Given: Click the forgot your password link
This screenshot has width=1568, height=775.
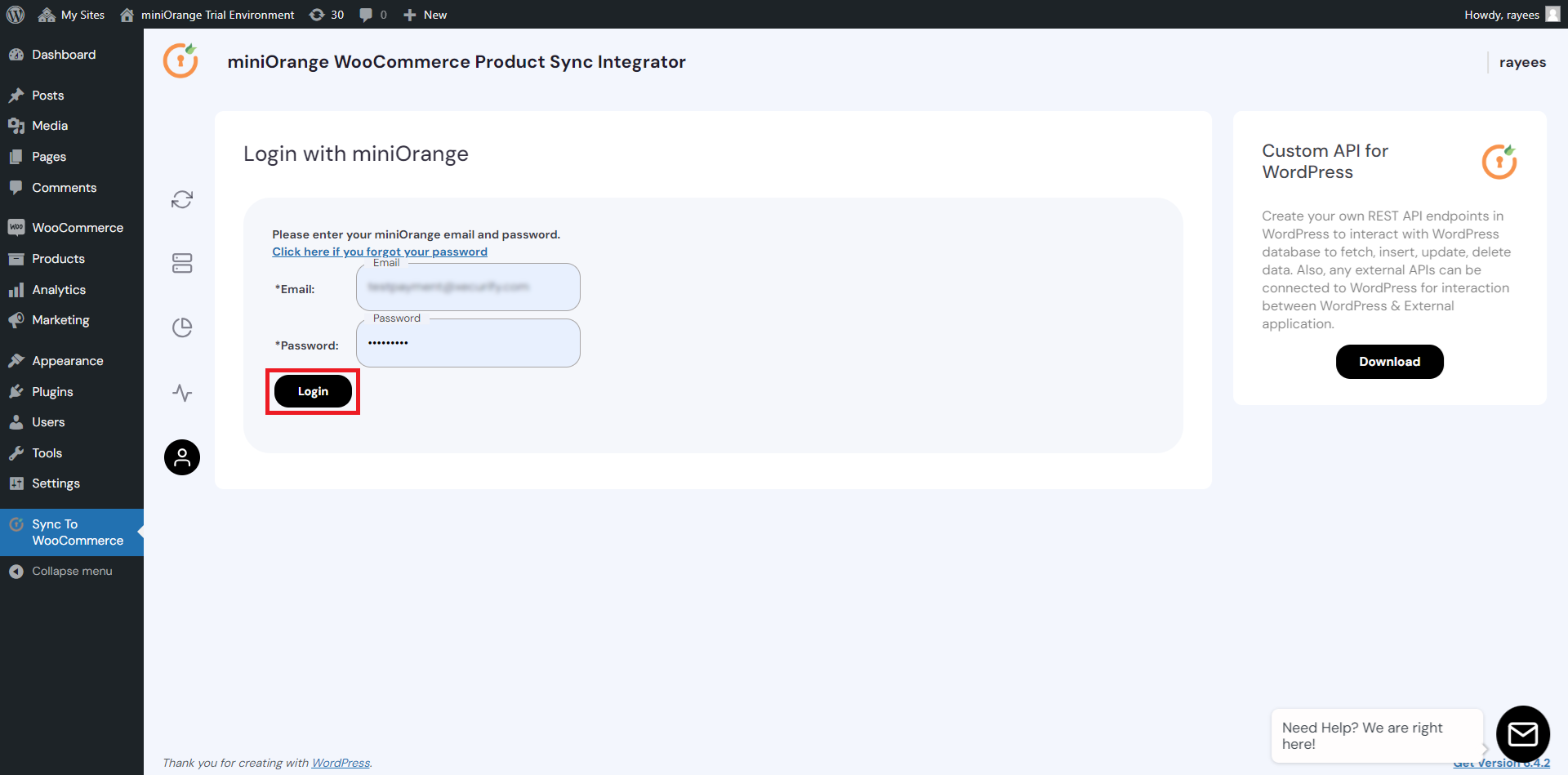Looking at the screenshot, I should pos(380,252).
